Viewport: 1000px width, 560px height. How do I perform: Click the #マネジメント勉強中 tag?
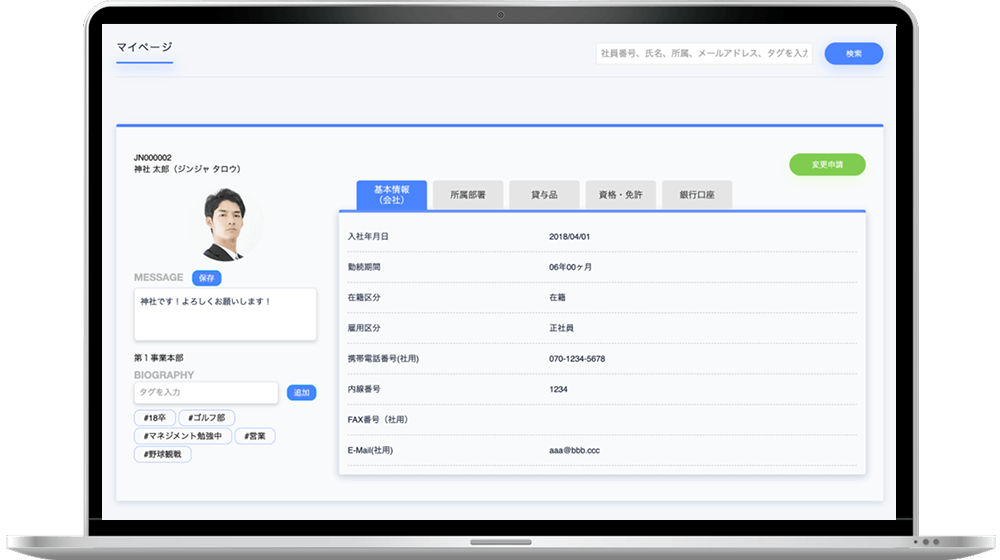(x=182, y=436)
